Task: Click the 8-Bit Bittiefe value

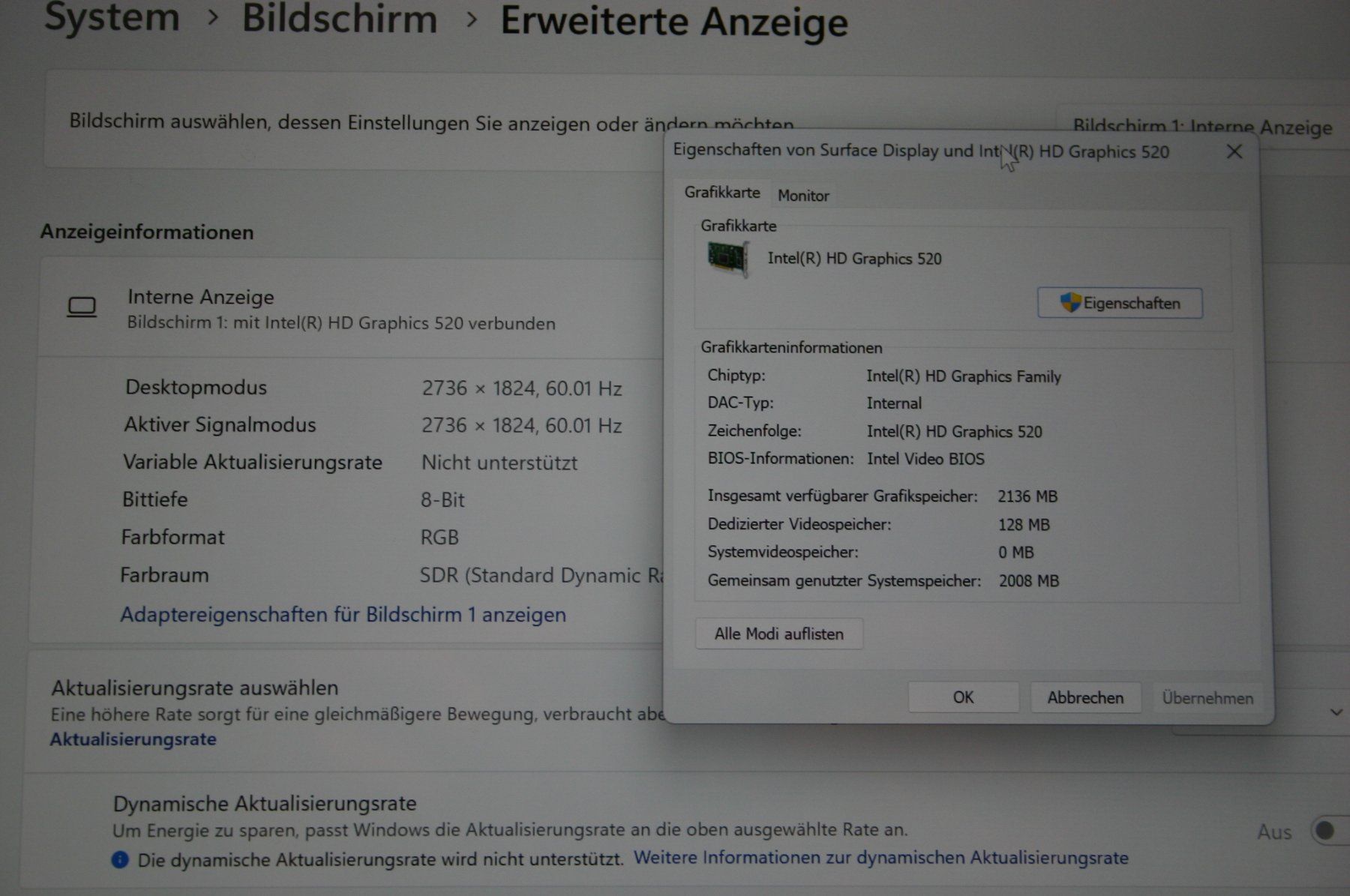Action: click(442, 499)
